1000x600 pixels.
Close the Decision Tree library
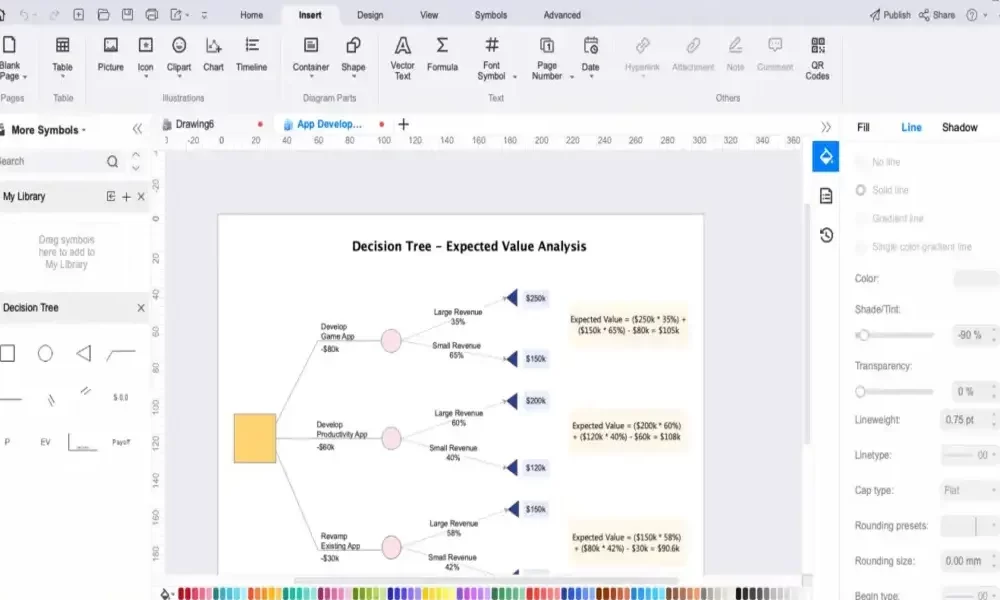point(141,308)
